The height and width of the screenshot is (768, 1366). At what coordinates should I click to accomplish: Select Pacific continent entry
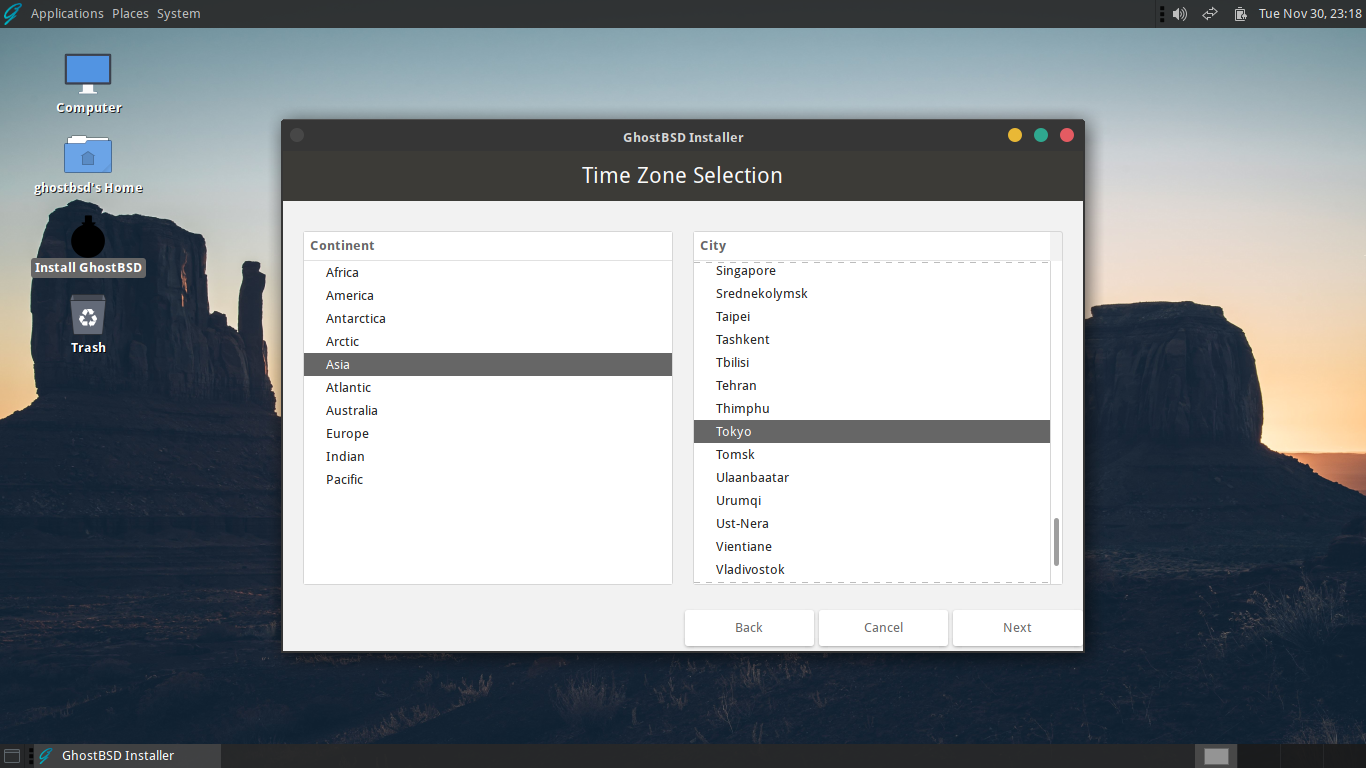(x=488, y=480)
